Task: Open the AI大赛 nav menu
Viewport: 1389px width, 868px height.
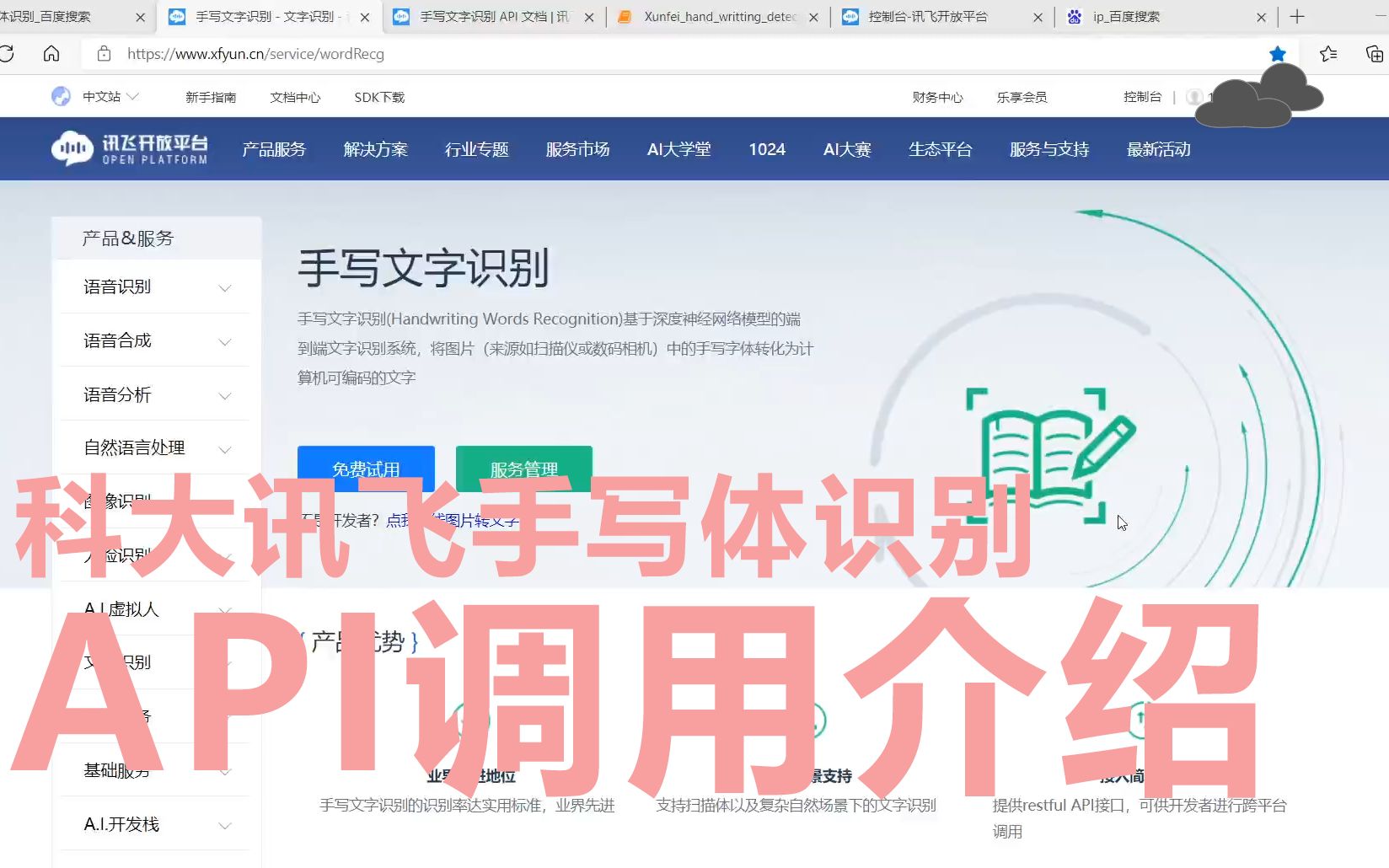Action: pos(847,149)
